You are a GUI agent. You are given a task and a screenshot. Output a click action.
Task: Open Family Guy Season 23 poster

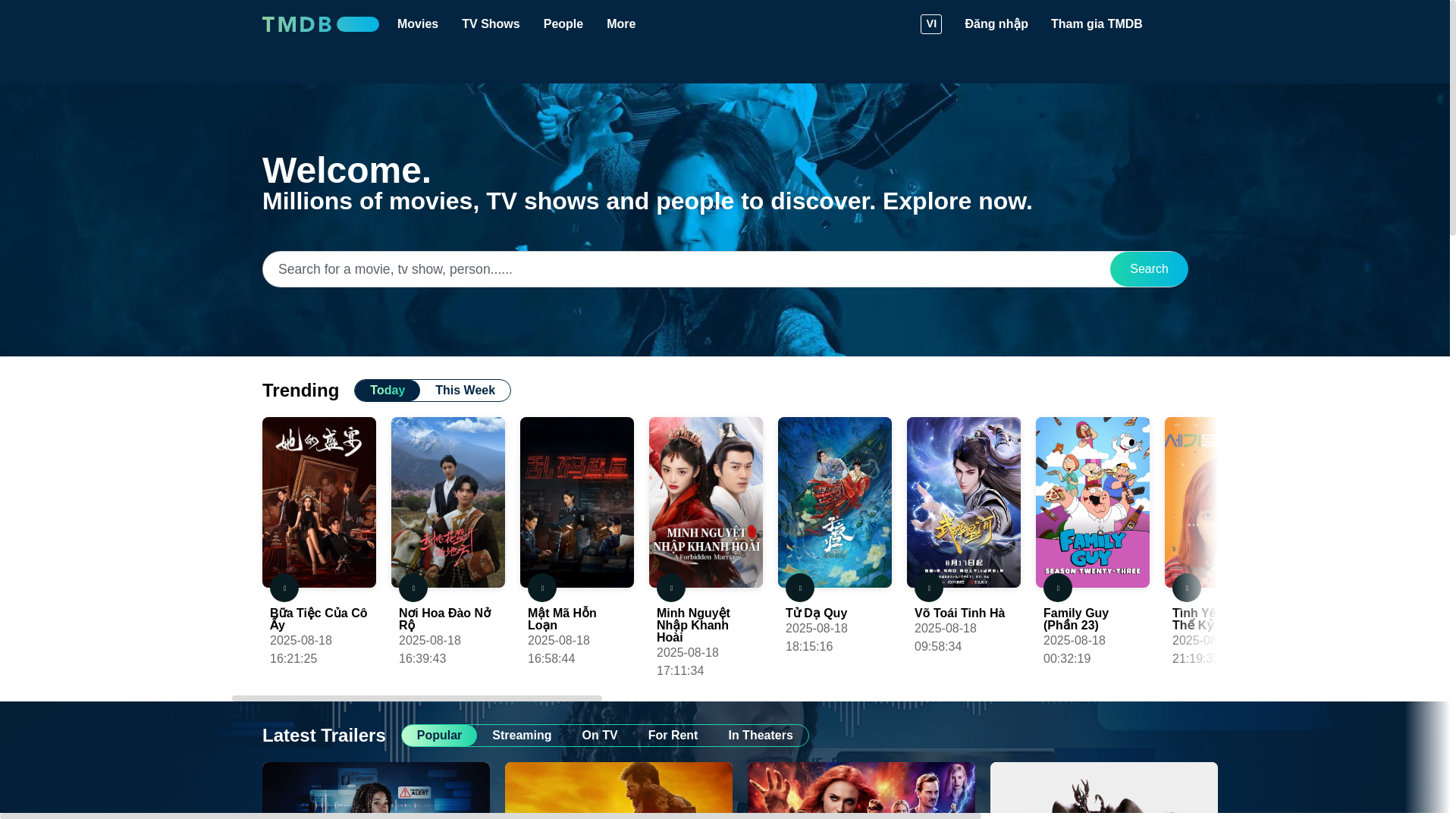(x=1093, y=502)
